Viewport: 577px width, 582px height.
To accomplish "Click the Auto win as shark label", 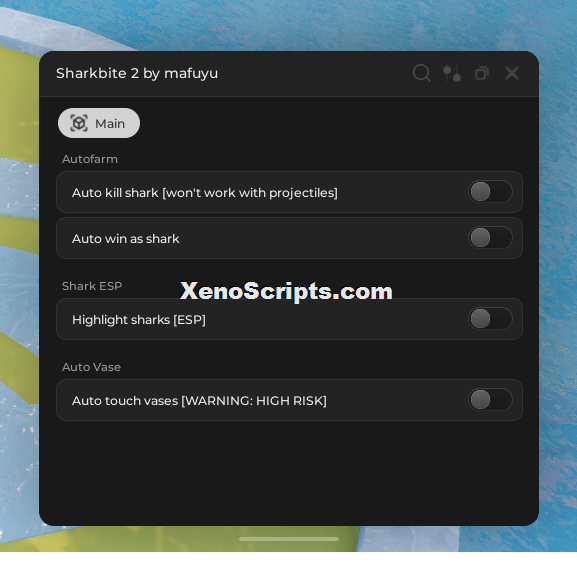I will (125, 239).
